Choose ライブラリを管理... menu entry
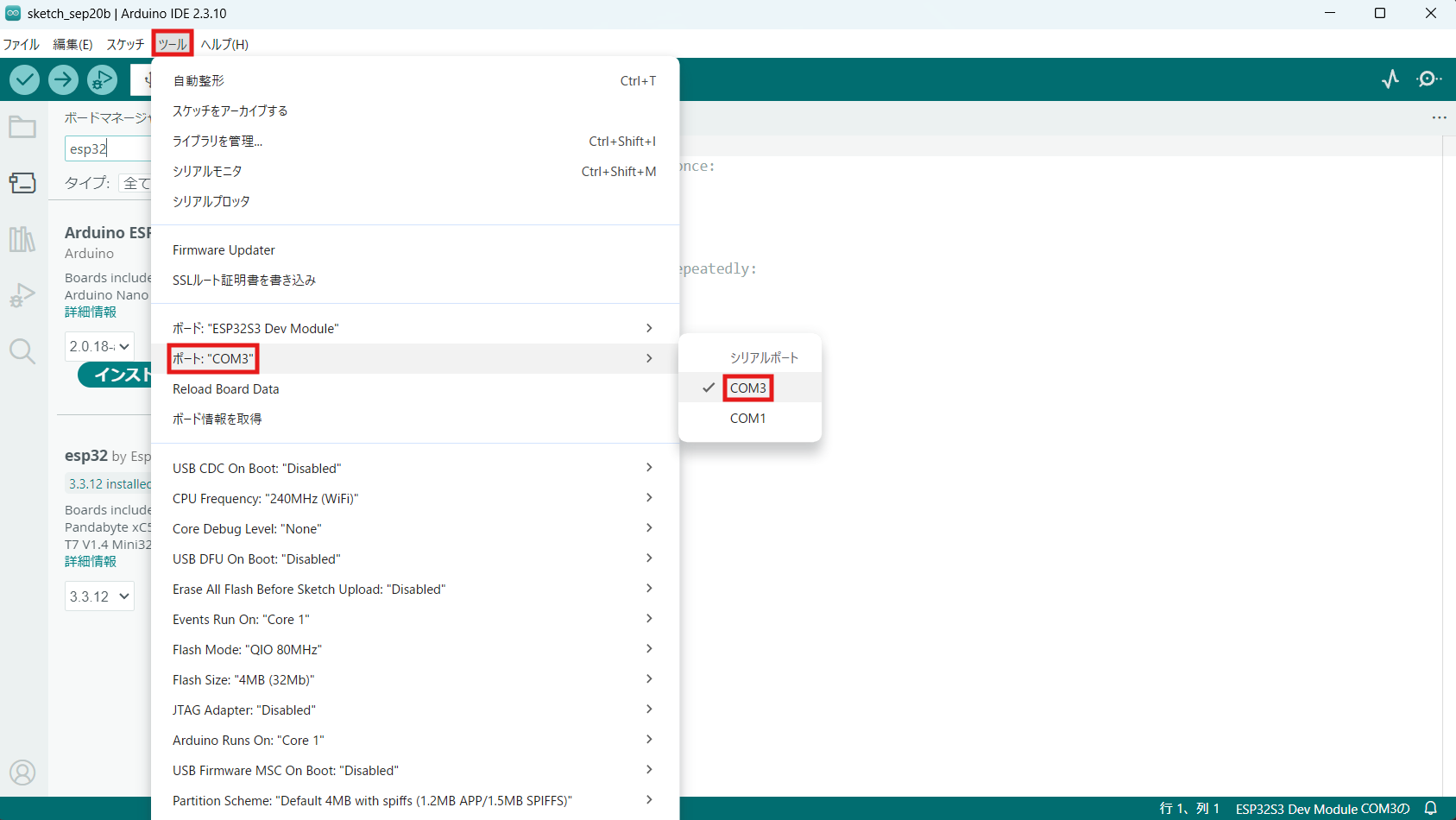This screenshot has height=820, width=1456. click(x=415, y=141)
